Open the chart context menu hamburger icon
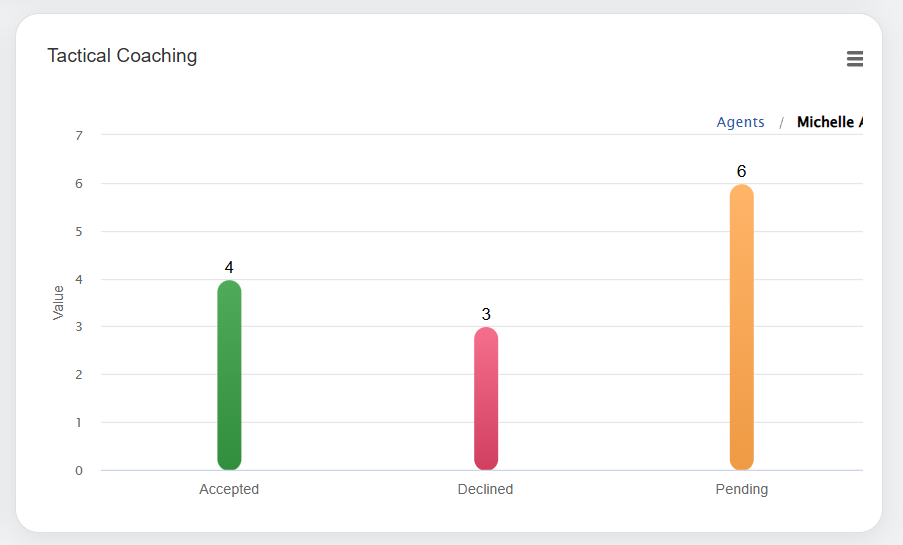 click(x=854, y=59)
